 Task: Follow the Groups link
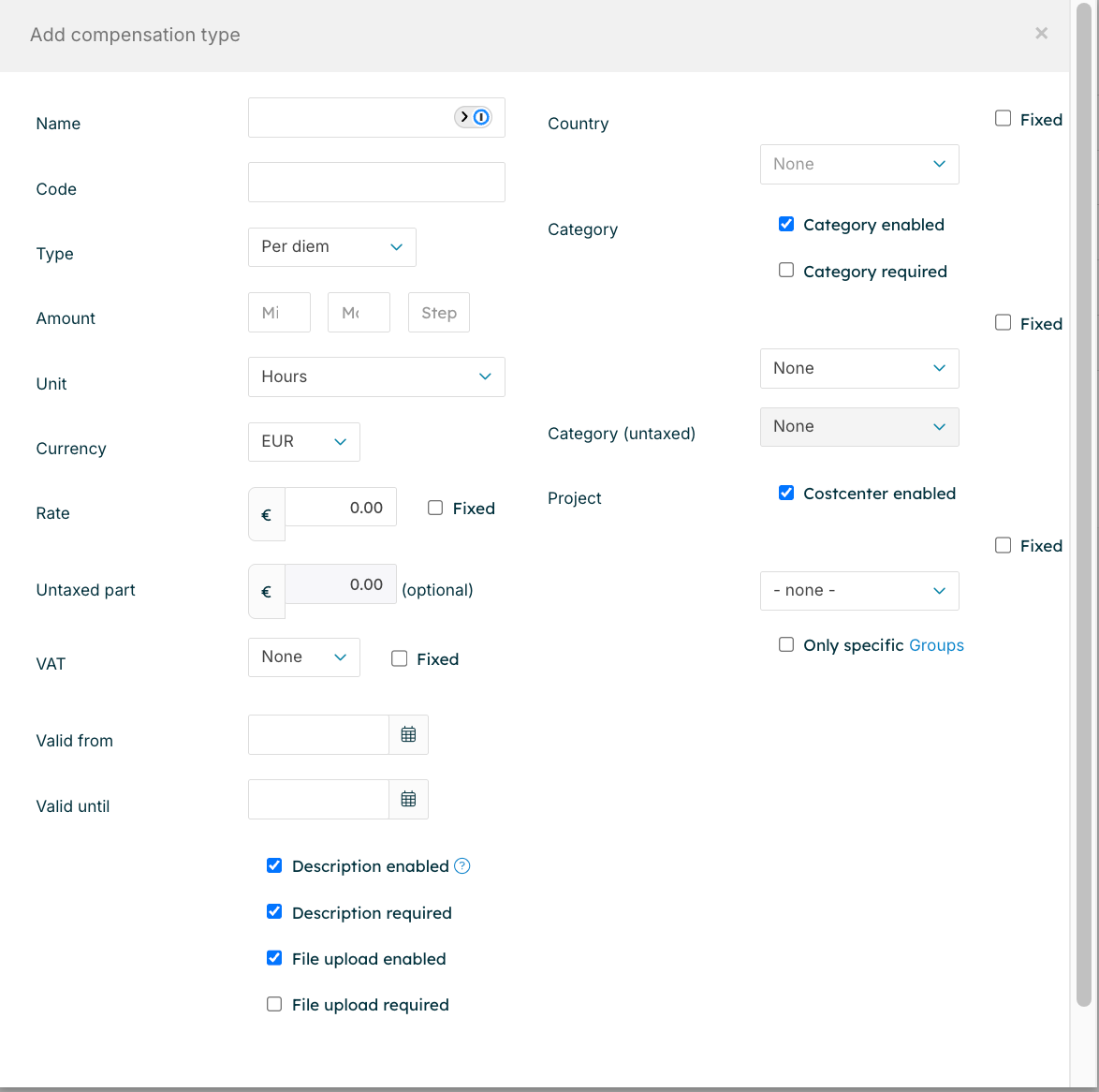[x=936, y=645]
